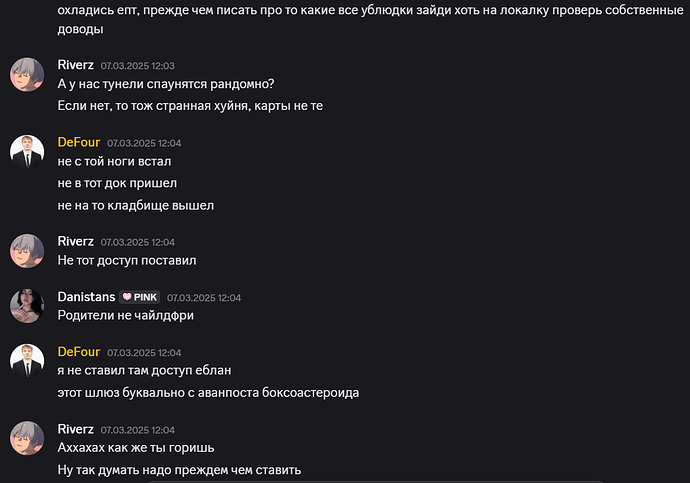Open Riverz username above 'Аххахах как же ты горишь'
690x483 pixels.
(76, 429)
